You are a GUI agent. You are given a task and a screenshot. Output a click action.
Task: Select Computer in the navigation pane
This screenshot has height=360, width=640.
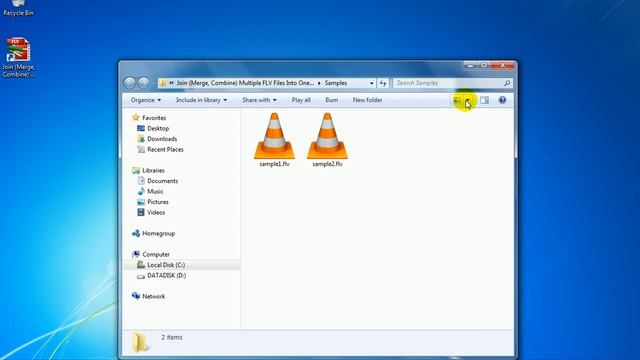point(156,254)
